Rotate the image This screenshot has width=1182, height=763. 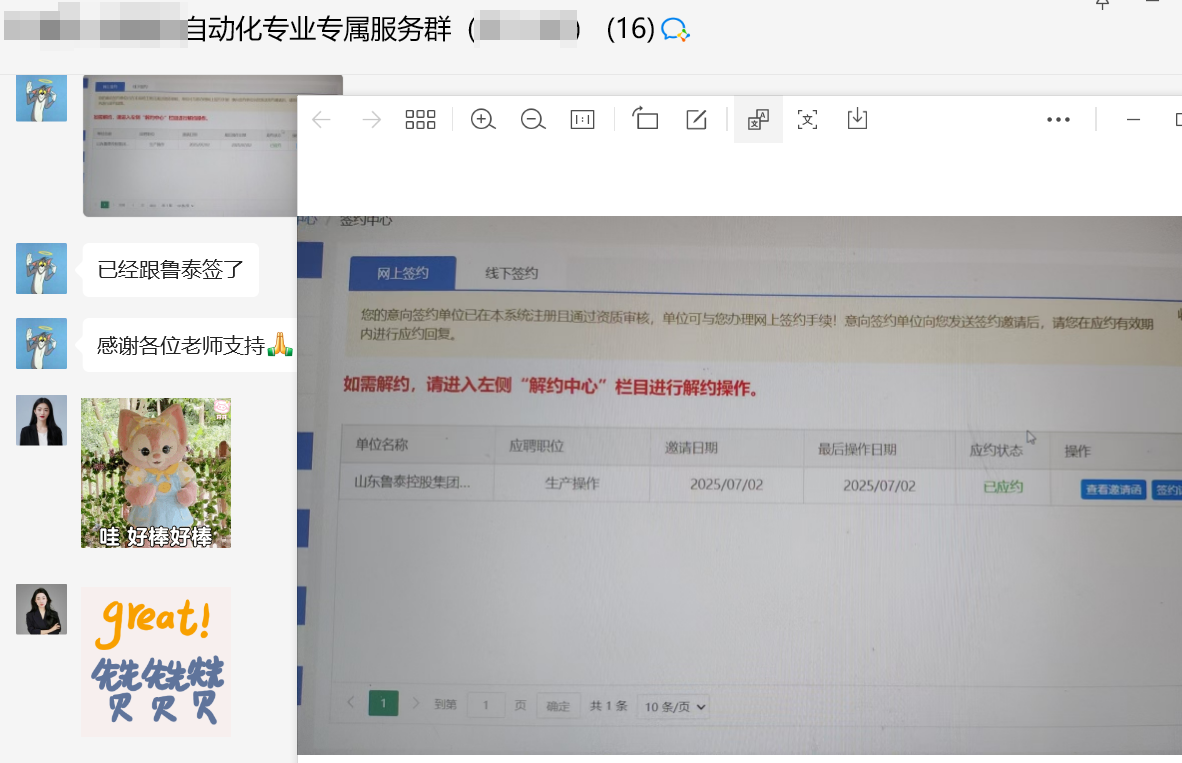645,120
